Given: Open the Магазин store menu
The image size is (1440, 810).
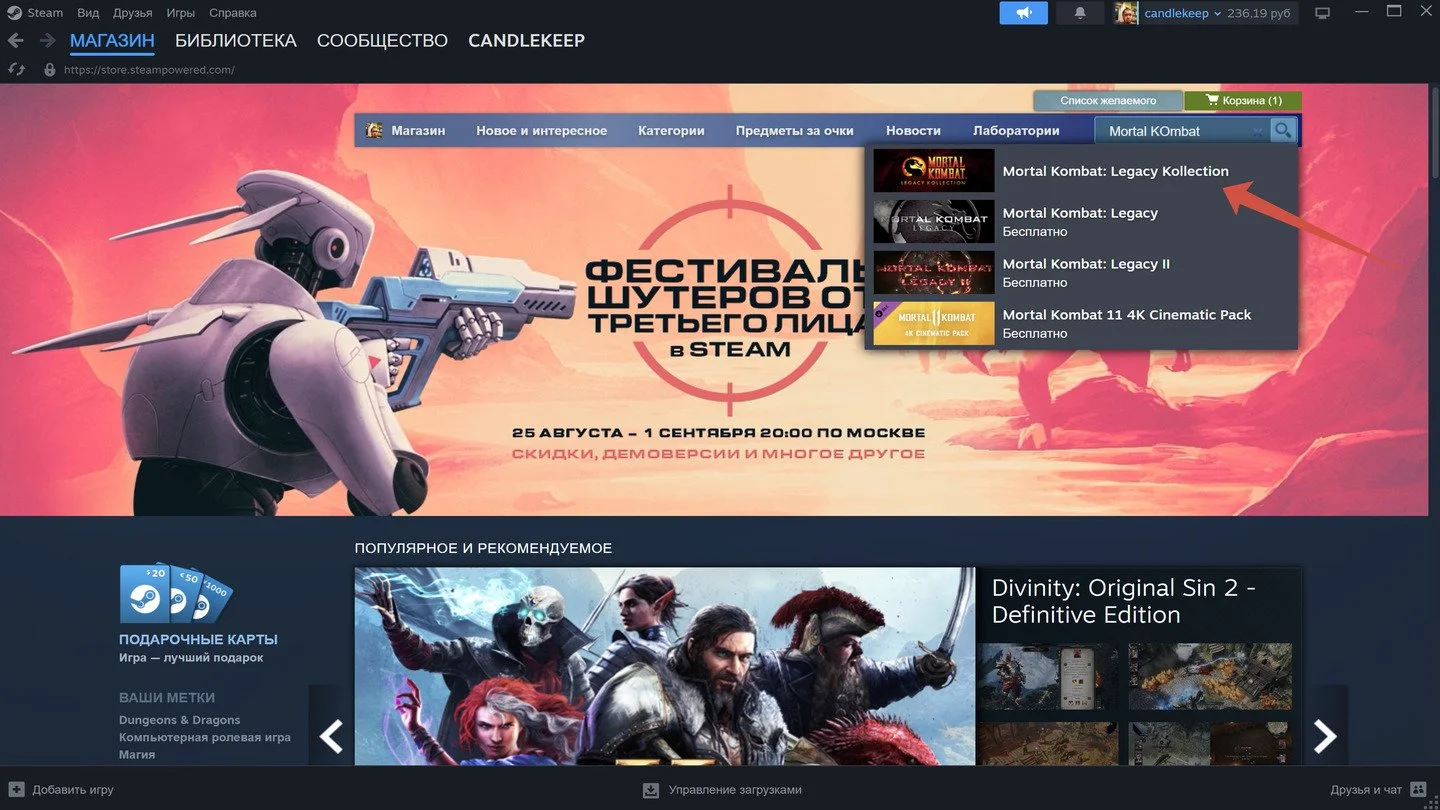Looking at the screenshot, I should click(418, 130).
